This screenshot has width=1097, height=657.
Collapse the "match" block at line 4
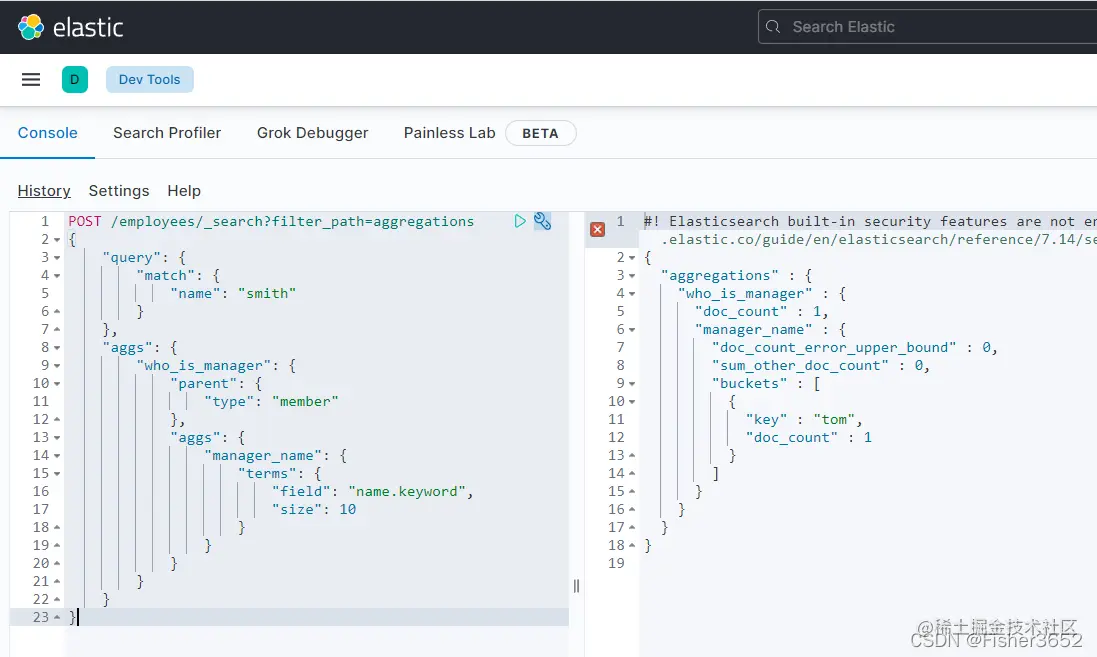[x=57, y=276]
